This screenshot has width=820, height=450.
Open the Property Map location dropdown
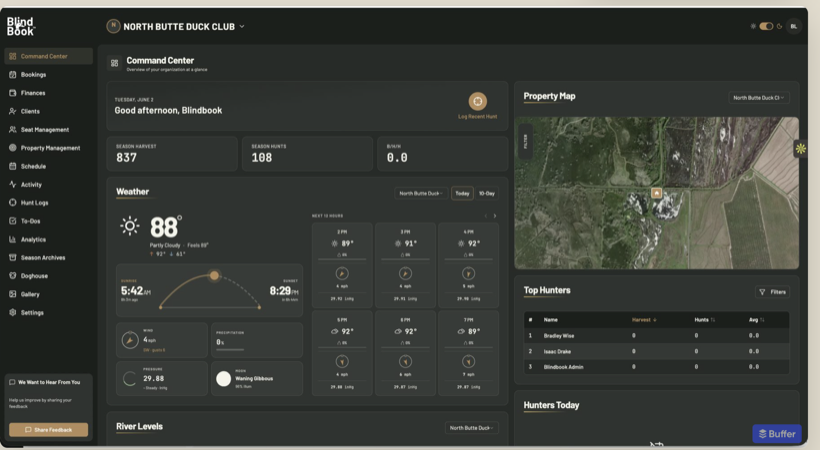pos(759,97)
